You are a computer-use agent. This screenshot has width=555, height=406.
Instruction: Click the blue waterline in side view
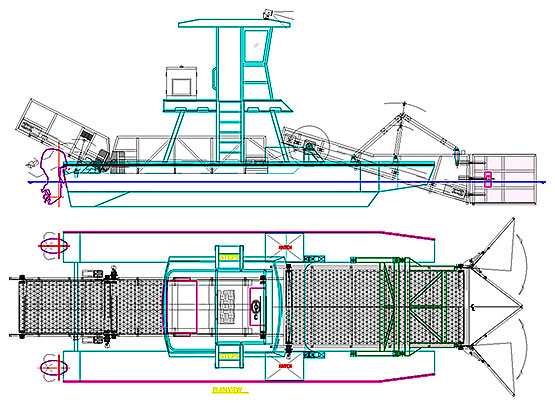(x=287, y=182)
